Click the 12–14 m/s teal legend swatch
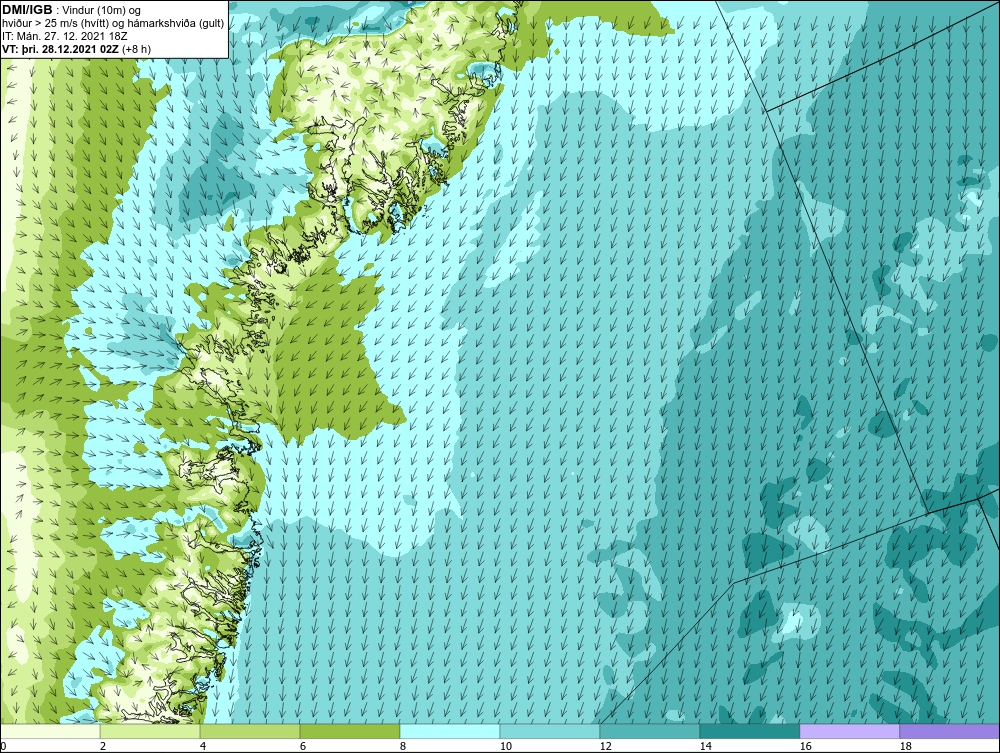 point(650,731)
